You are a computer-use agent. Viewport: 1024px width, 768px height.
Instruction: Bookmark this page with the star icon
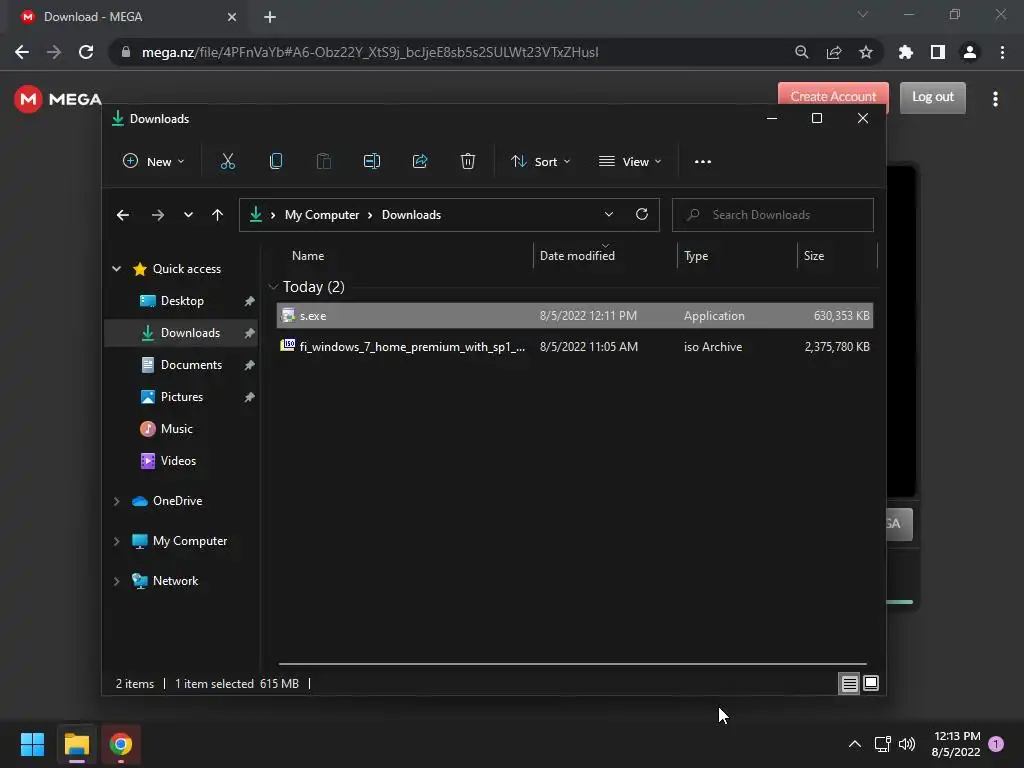866,52
